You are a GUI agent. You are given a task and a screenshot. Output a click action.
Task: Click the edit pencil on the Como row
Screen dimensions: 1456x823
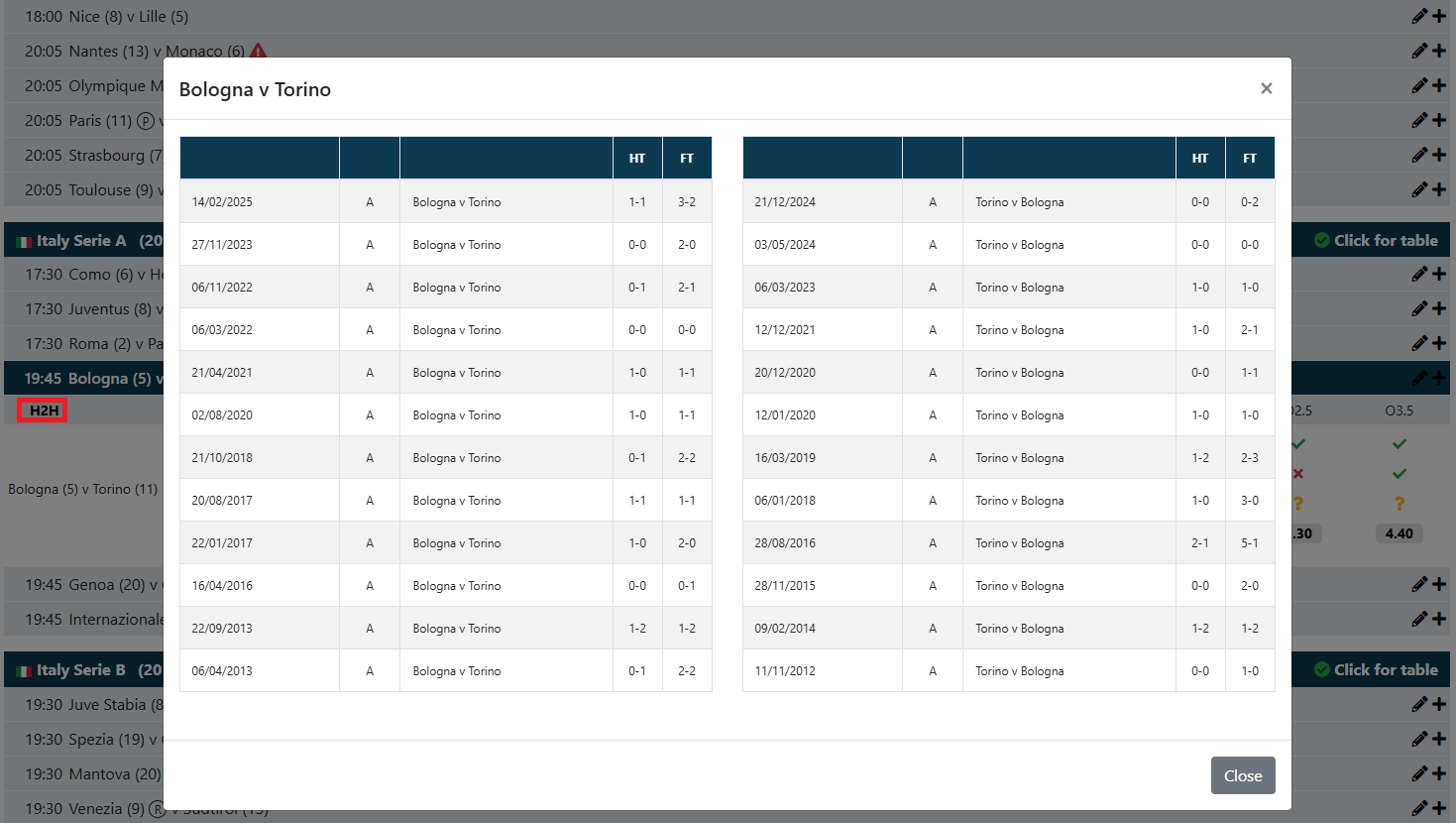1419,274
